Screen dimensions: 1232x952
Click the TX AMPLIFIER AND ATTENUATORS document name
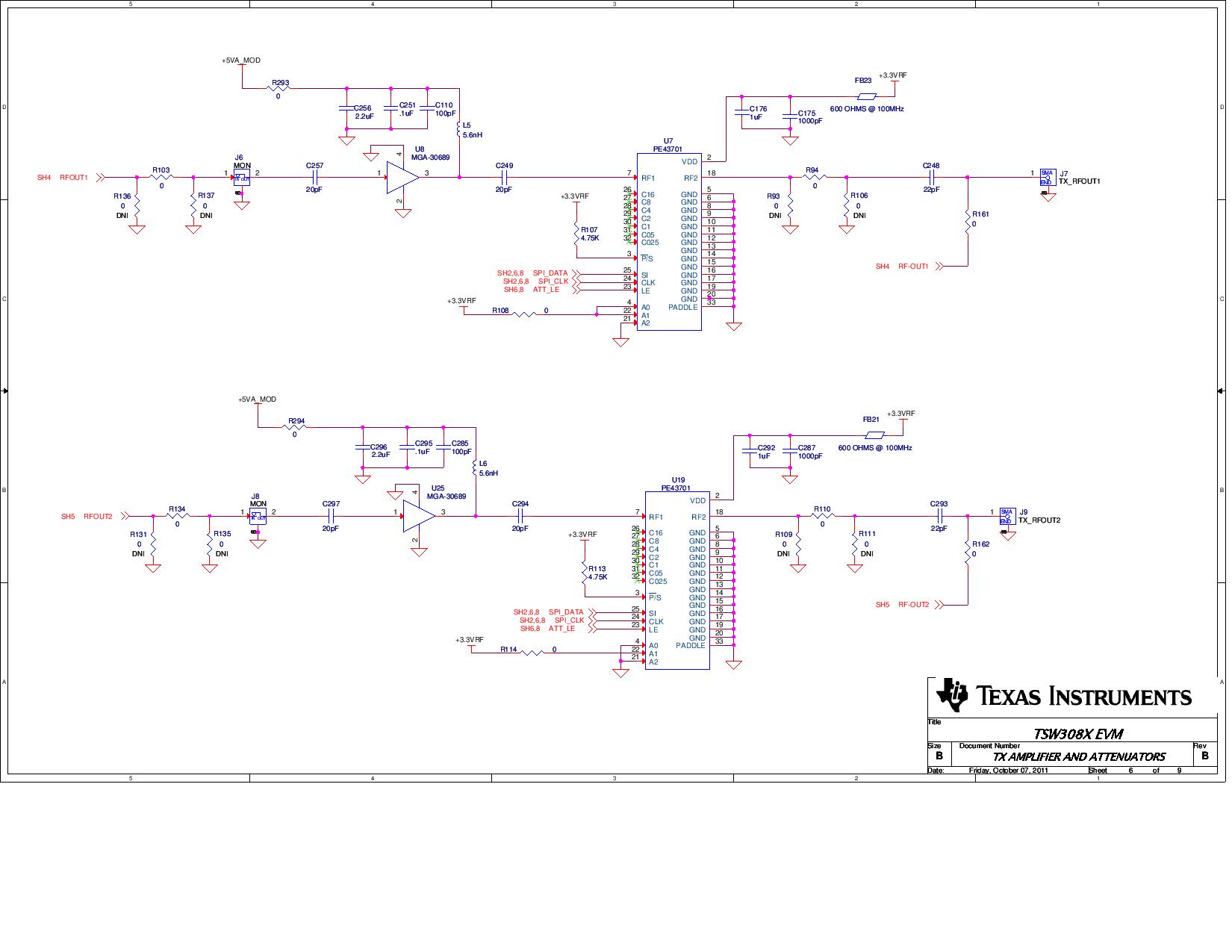tap(1078, 756)
